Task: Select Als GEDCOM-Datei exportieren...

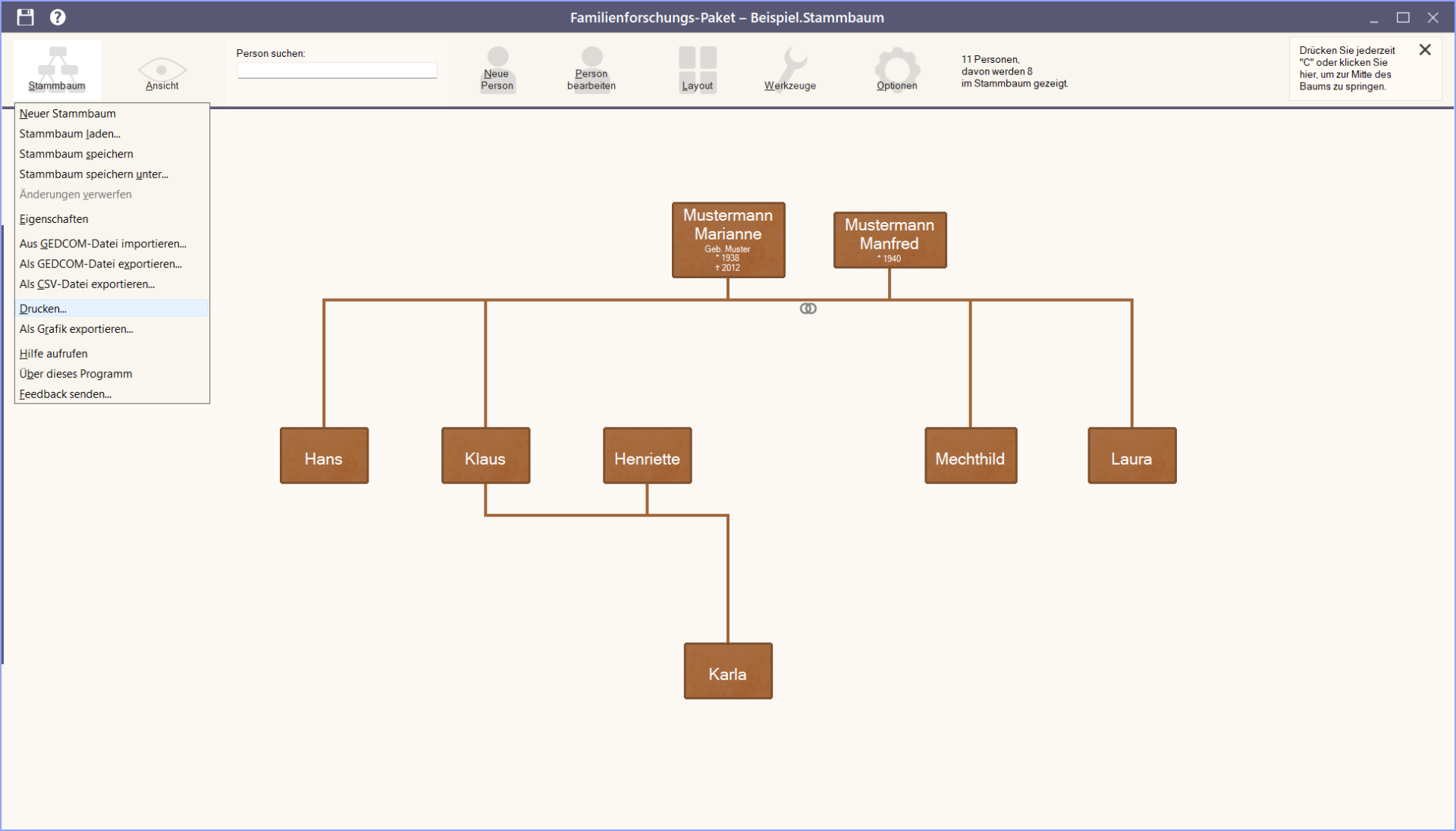Action: click(x=111, y=264)
